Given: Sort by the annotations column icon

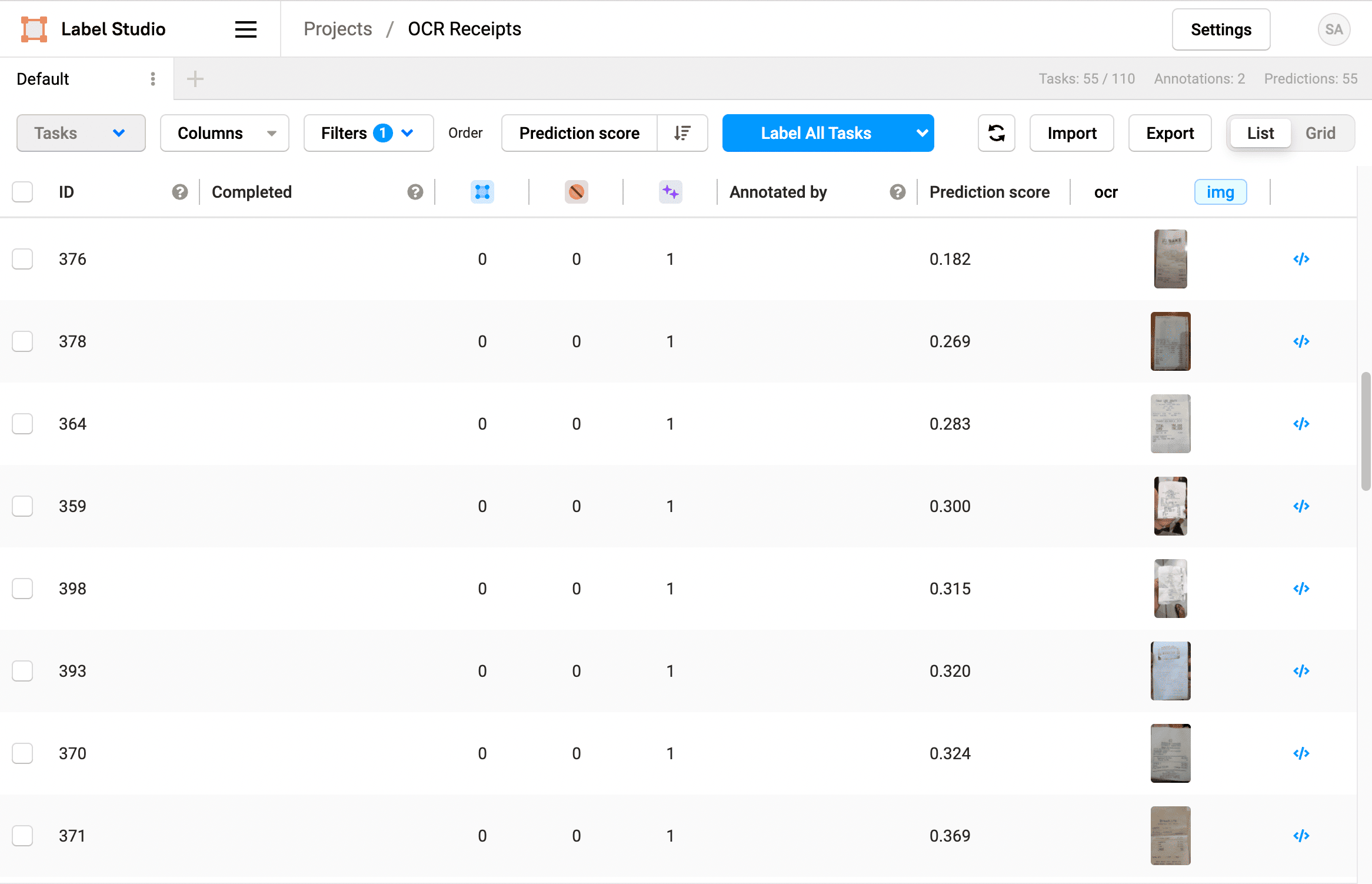Looking at the screenshot, I should pos(482,192).
